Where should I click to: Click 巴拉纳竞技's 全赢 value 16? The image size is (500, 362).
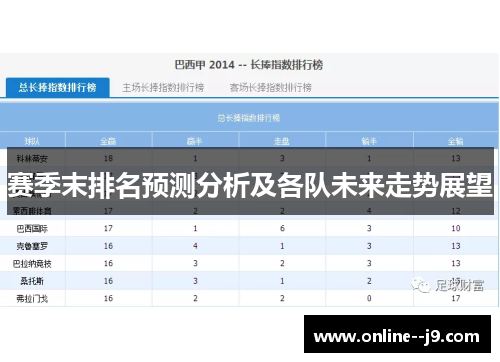point(108,263)
